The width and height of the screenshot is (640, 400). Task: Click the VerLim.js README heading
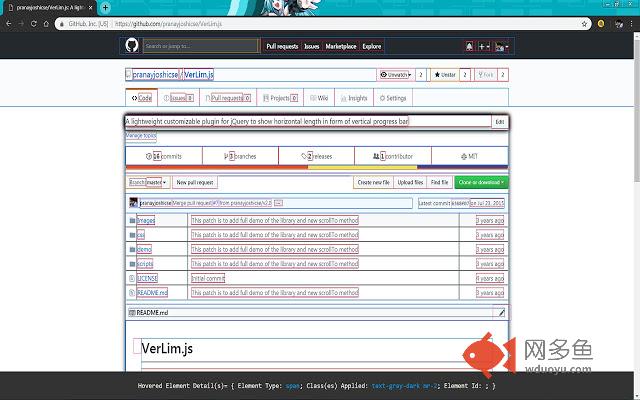[x=167, y=349]
